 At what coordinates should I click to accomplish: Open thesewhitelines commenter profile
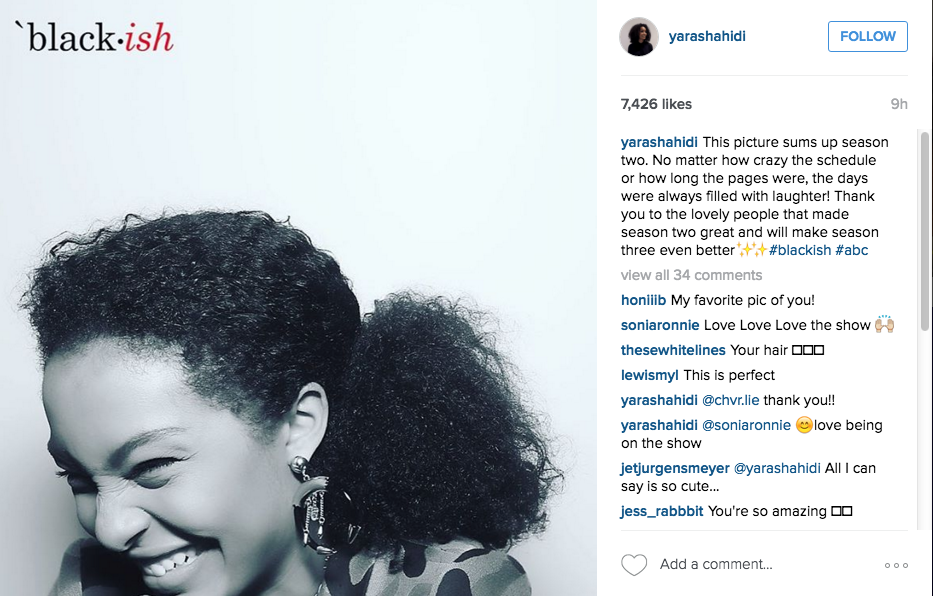tap(673, 350)
